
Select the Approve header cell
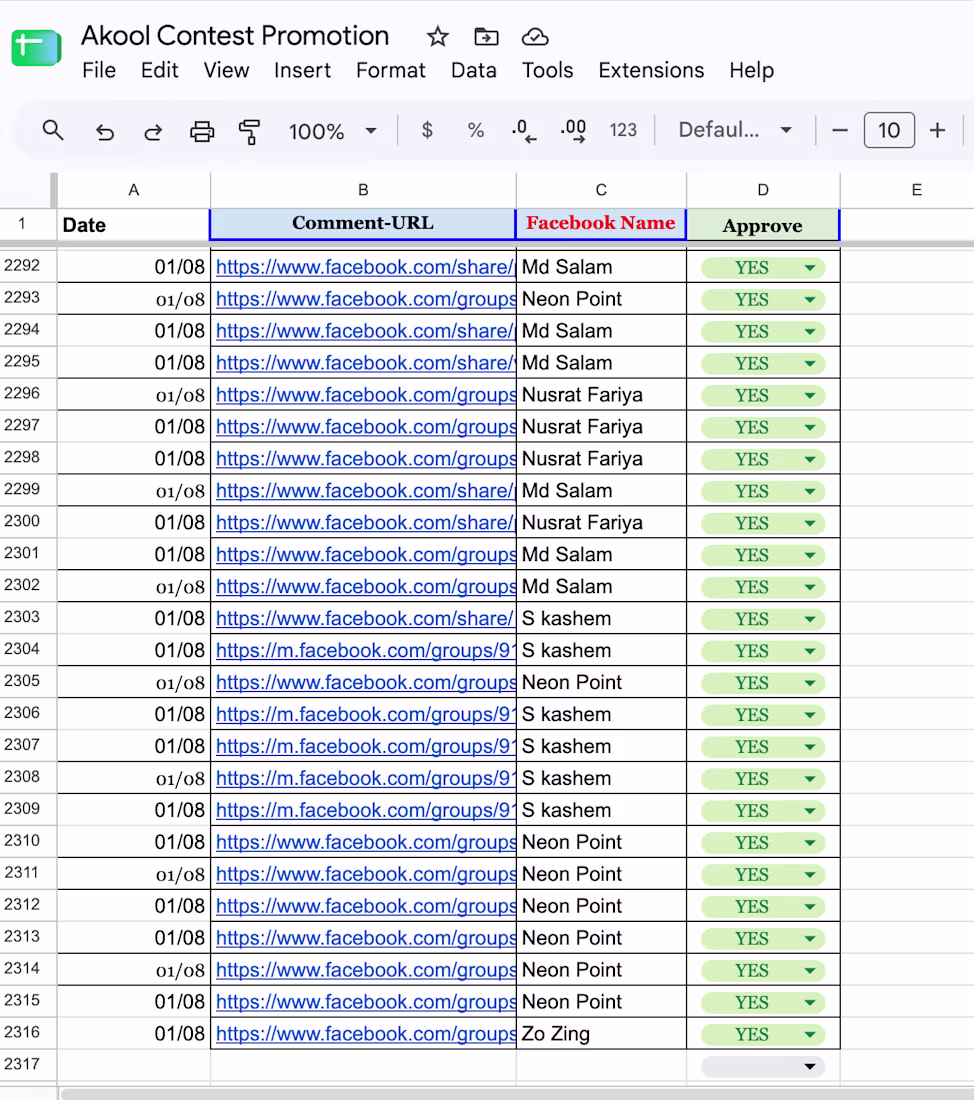click(763, 224)
